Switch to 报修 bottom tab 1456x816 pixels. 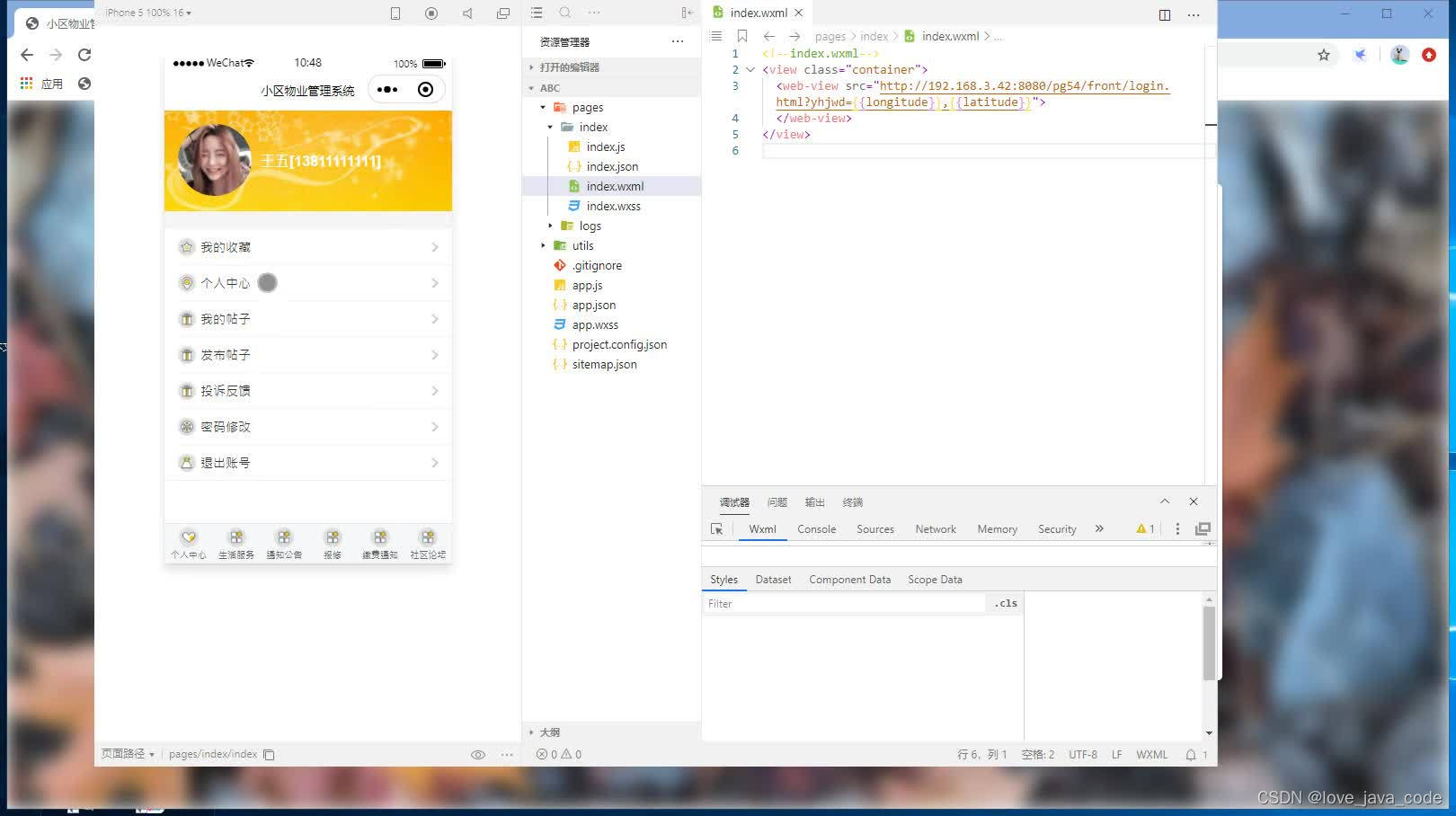click(333, 544)
